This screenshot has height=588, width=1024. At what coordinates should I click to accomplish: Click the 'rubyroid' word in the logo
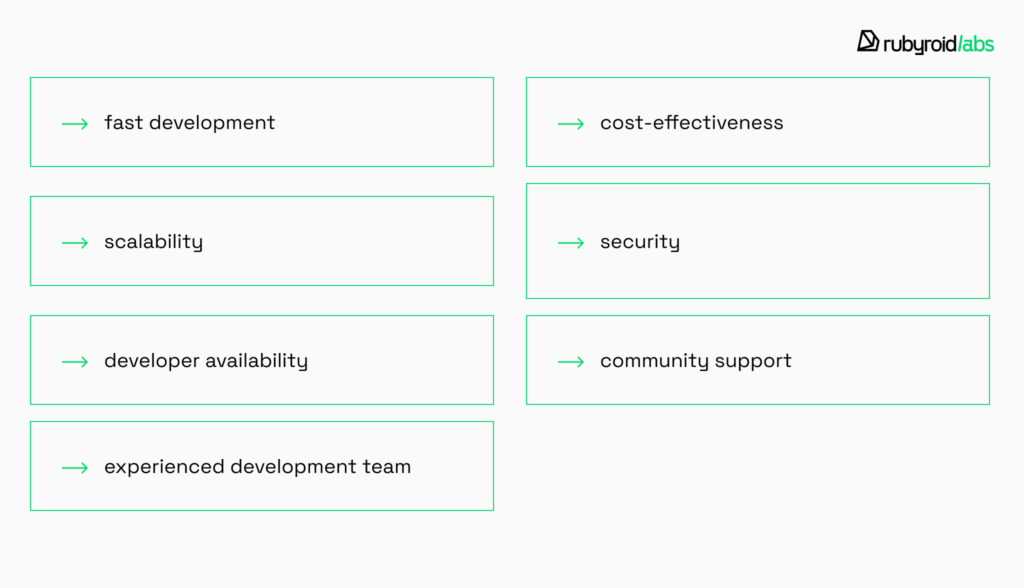[x=919, y=44]
